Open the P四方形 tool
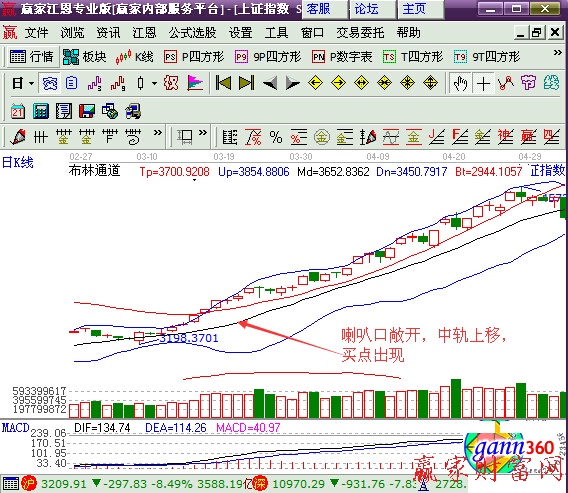 pyautogui.click(x=194, y=57)
